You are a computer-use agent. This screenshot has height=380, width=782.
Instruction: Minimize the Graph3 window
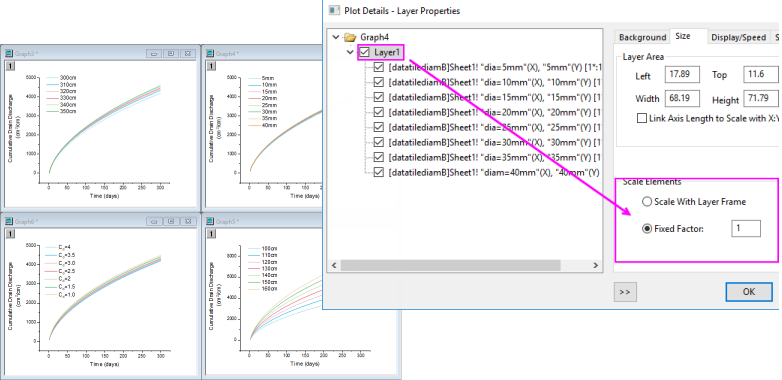coord(155,53)
